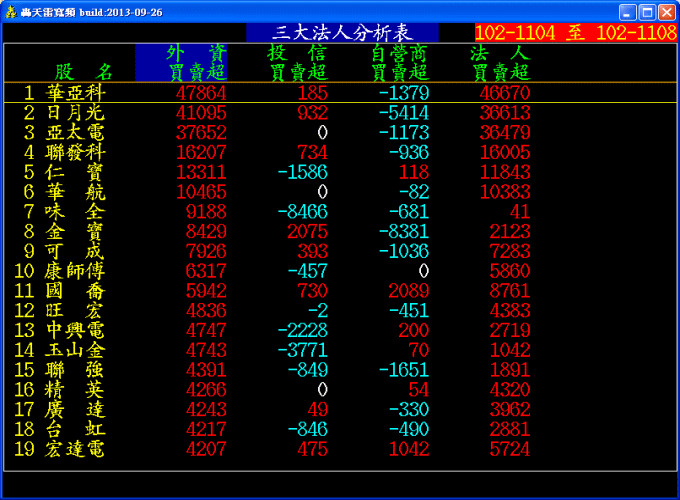Click investment trust value -8466
The height and width of the screenshot is (500, 680).
[303, 212]
